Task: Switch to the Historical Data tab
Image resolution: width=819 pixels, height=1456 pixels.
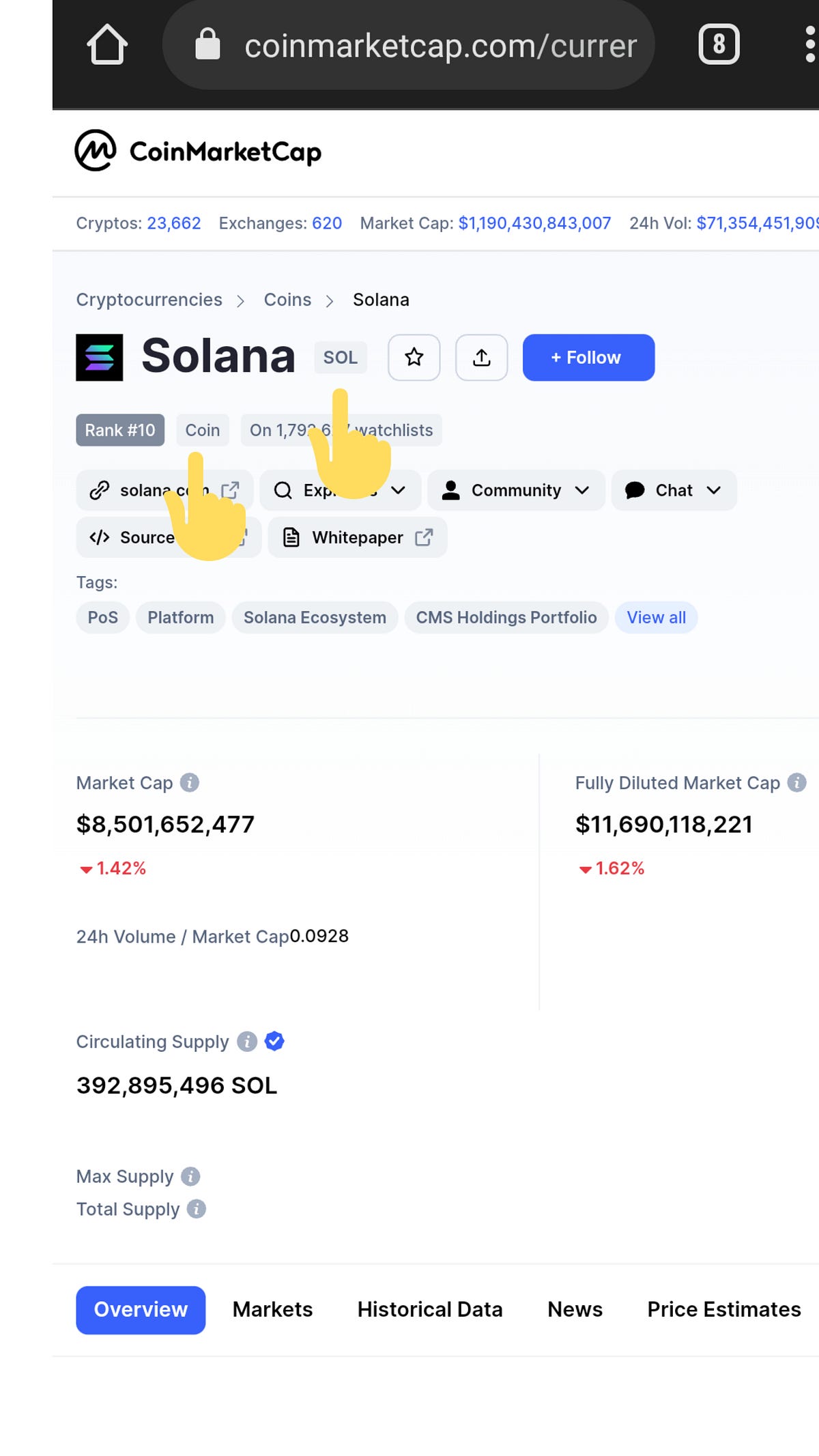Action: click(430, 1309)
